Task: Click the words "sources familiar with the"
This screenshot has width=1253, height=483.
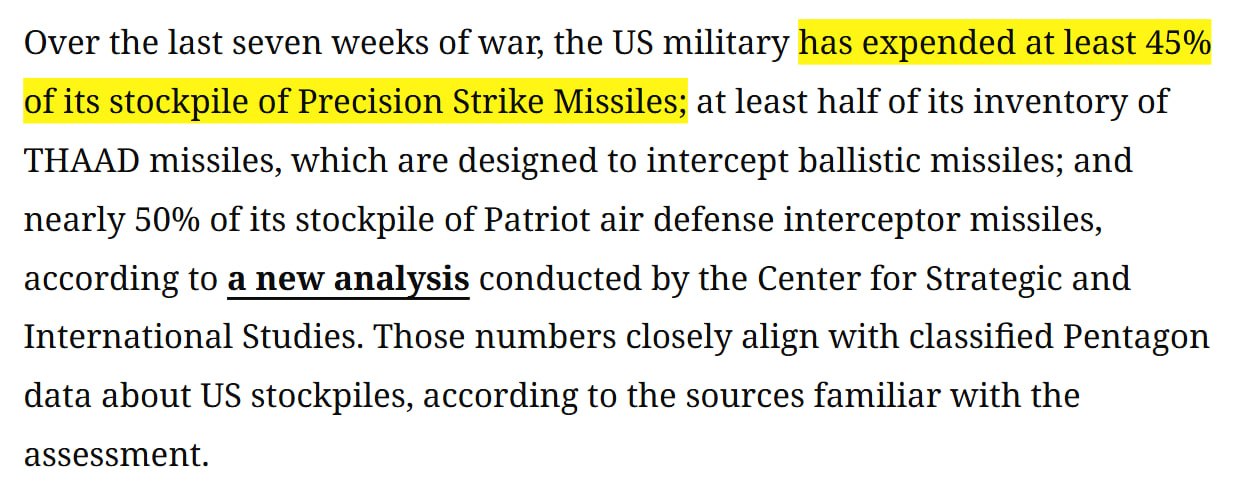Action: 901,397
